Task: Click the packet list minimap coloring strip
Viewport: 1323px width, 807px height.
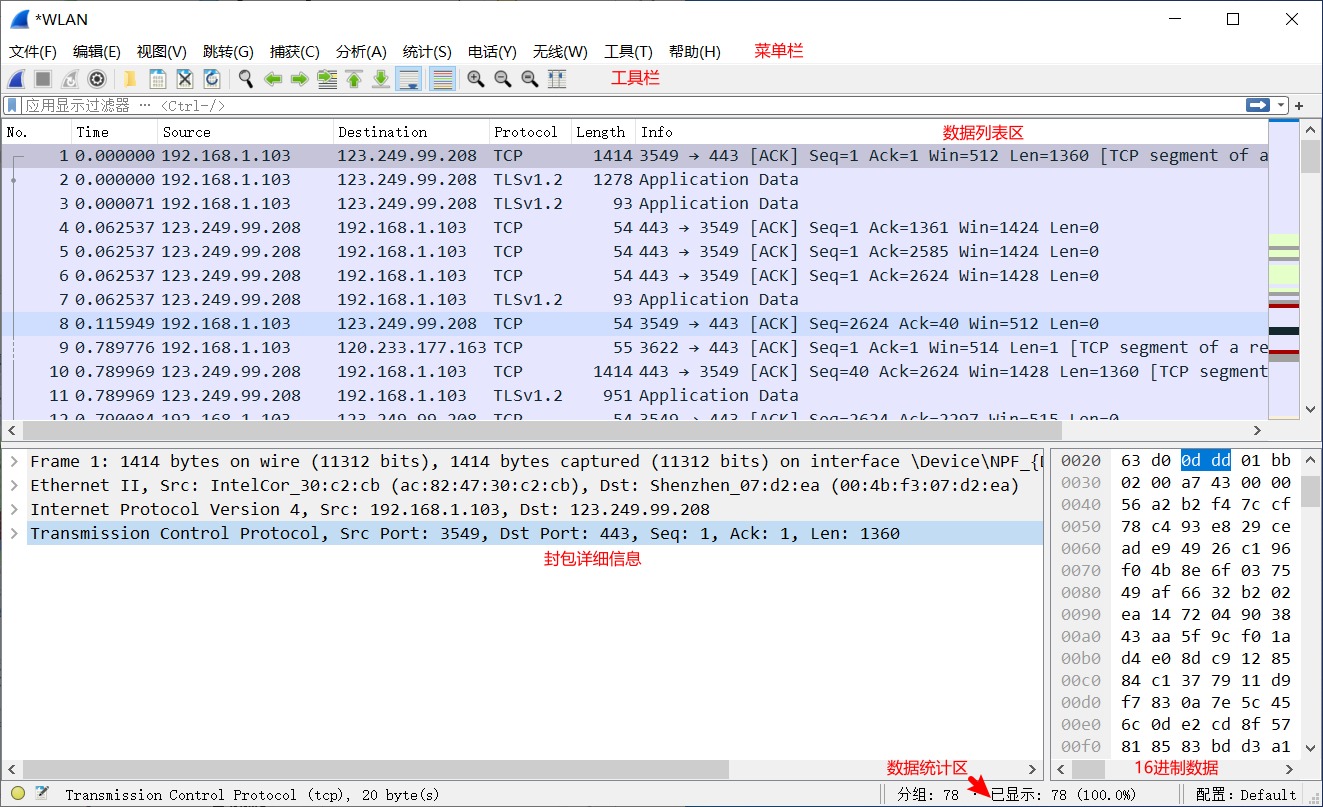Action: 1283,270
